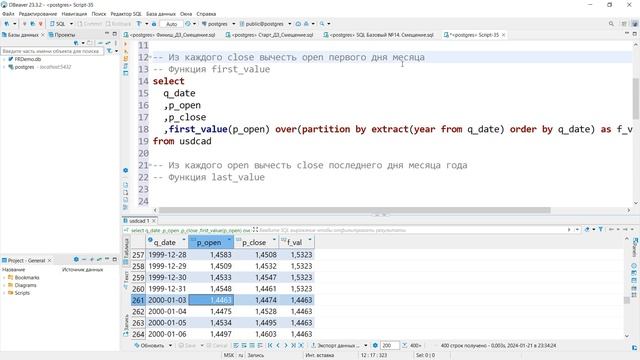
Task: Expand the FRDemo.db tree node
Action: tap(4, 59)
